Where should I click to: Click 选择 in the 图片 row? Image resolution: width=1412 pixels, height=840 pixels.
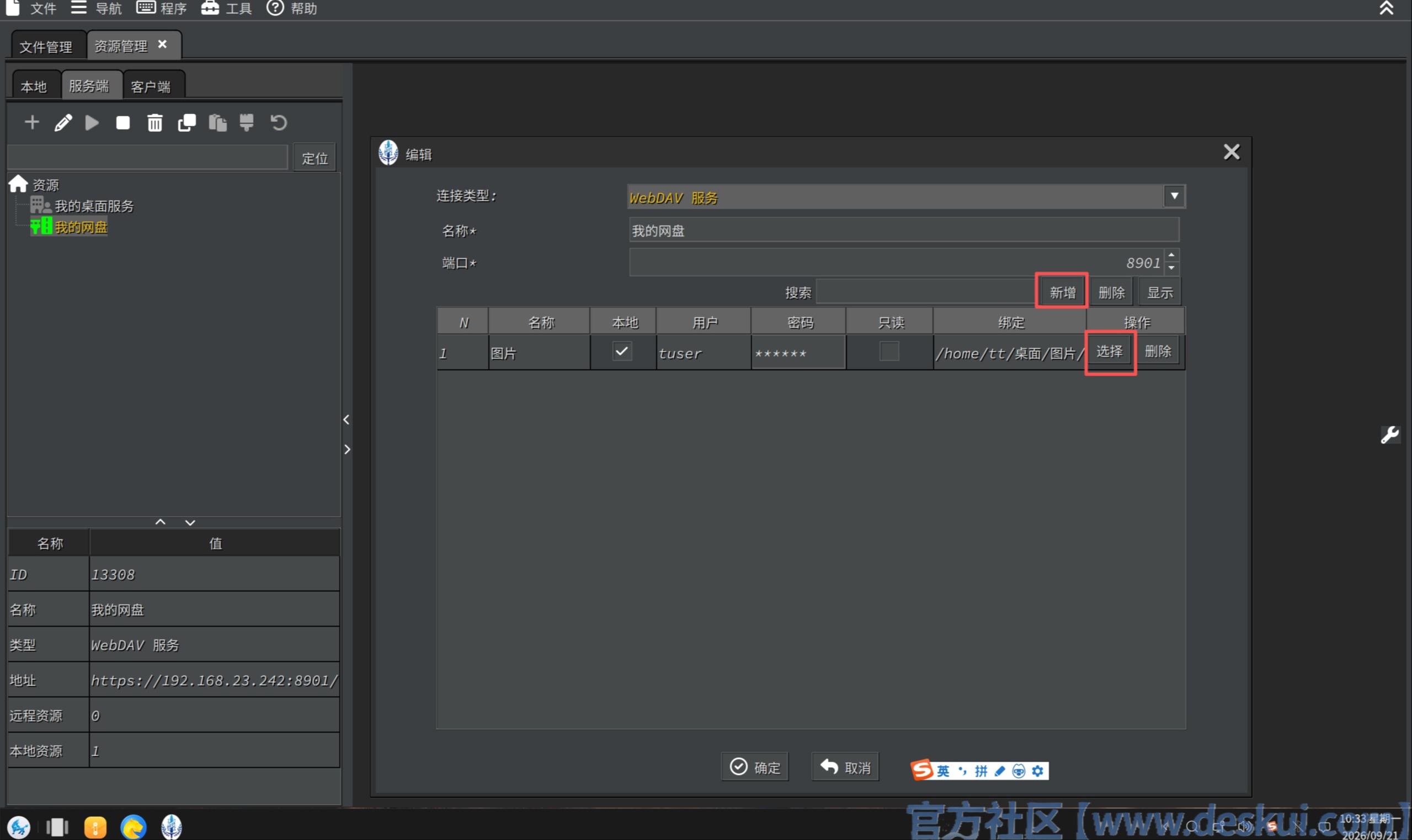[1110, 351]
